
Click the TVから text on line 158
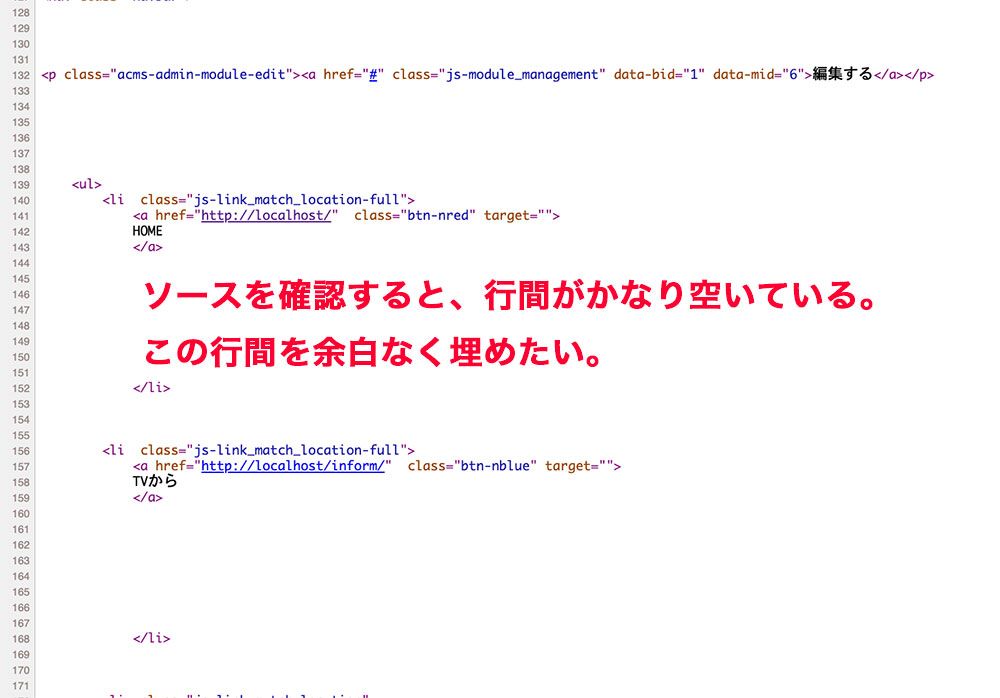[154, 482]
